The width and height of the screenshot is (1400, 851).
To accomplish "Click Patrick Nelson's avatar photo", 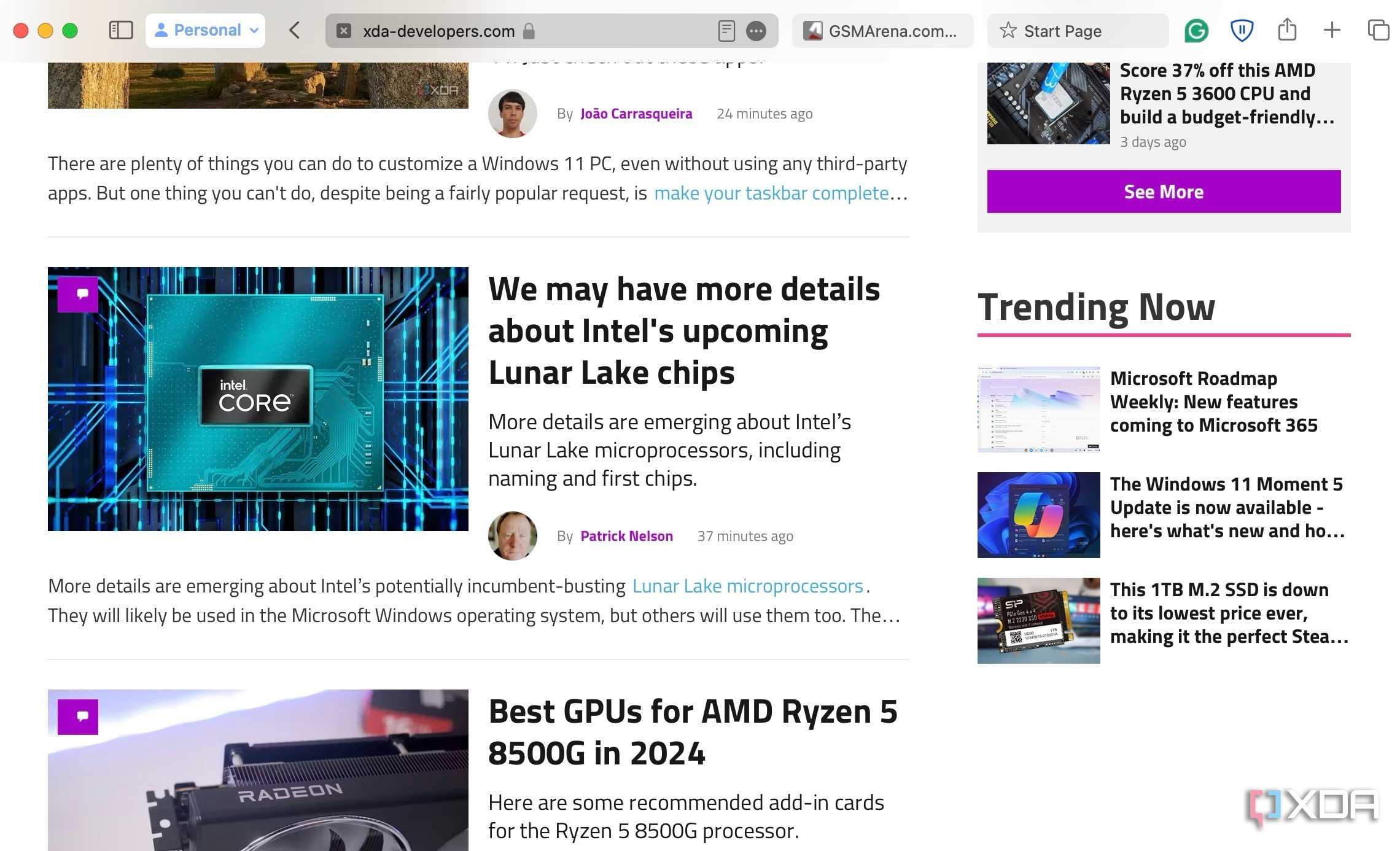I will point(512,536).
